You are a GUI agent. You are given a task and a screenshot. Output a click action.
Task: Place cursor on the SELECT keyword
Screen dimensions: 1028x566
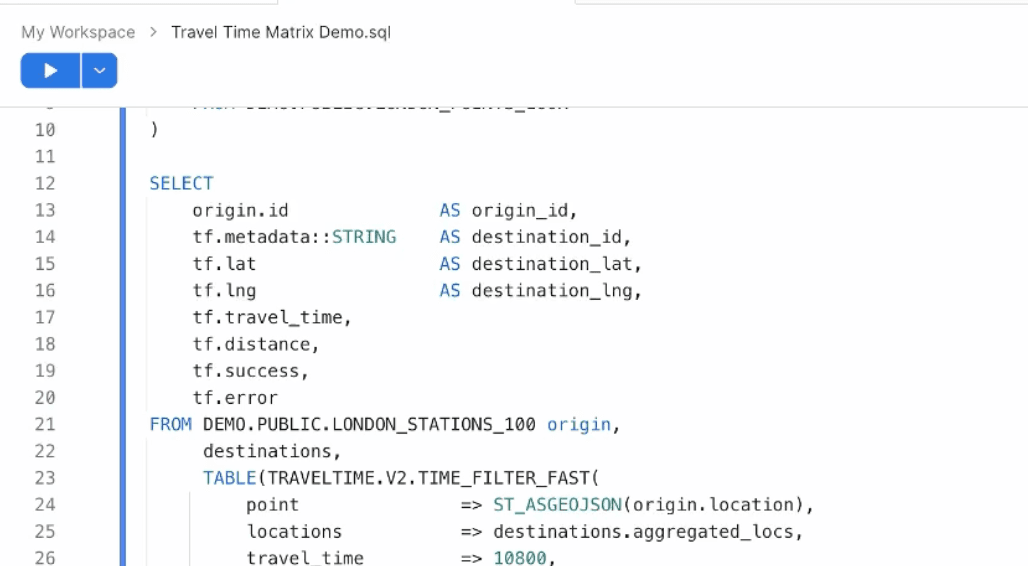[x=182, y=184]
